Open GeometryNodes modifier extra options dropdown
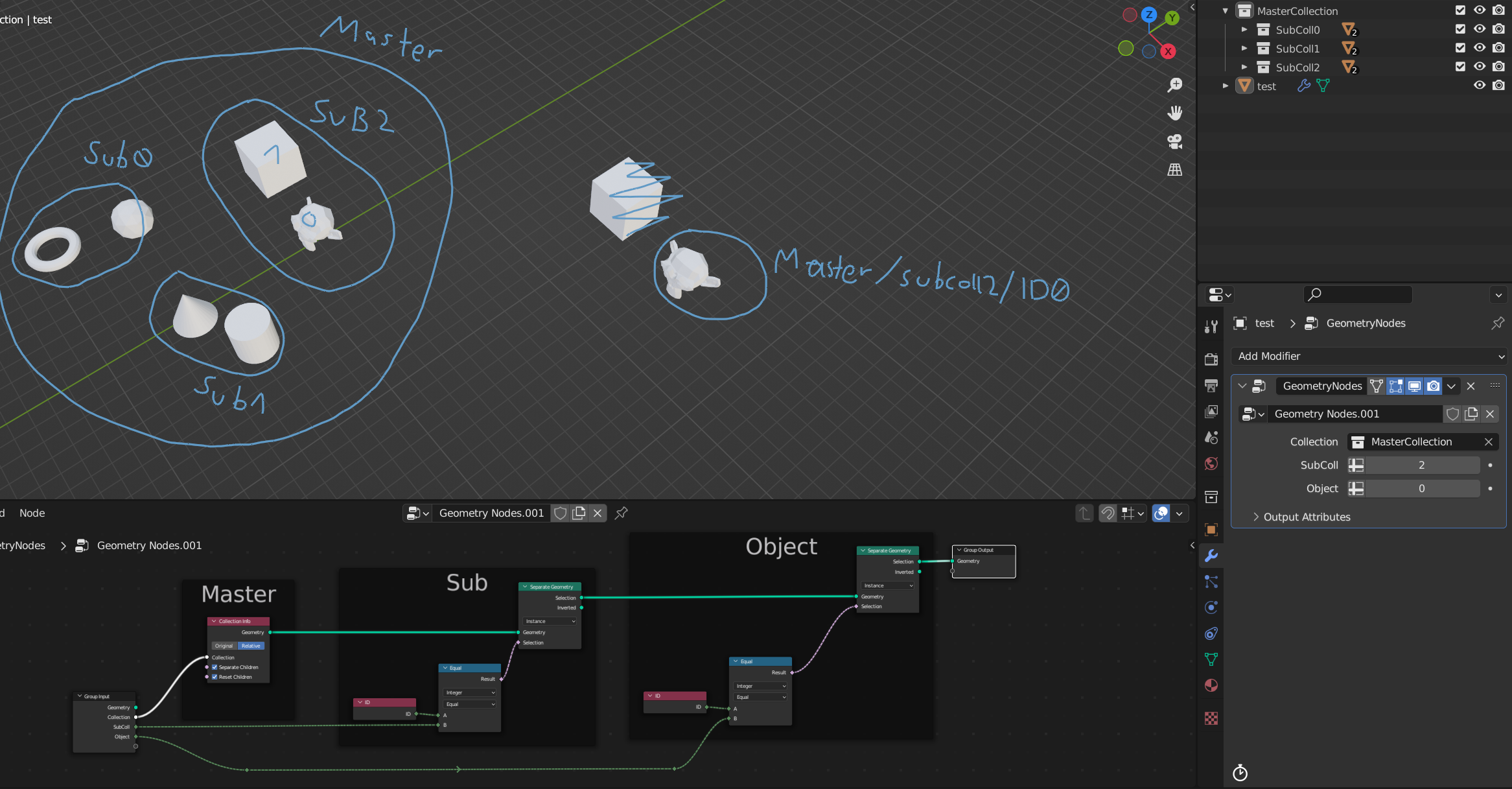The image size is (1512, 789). click(1451, 386)
